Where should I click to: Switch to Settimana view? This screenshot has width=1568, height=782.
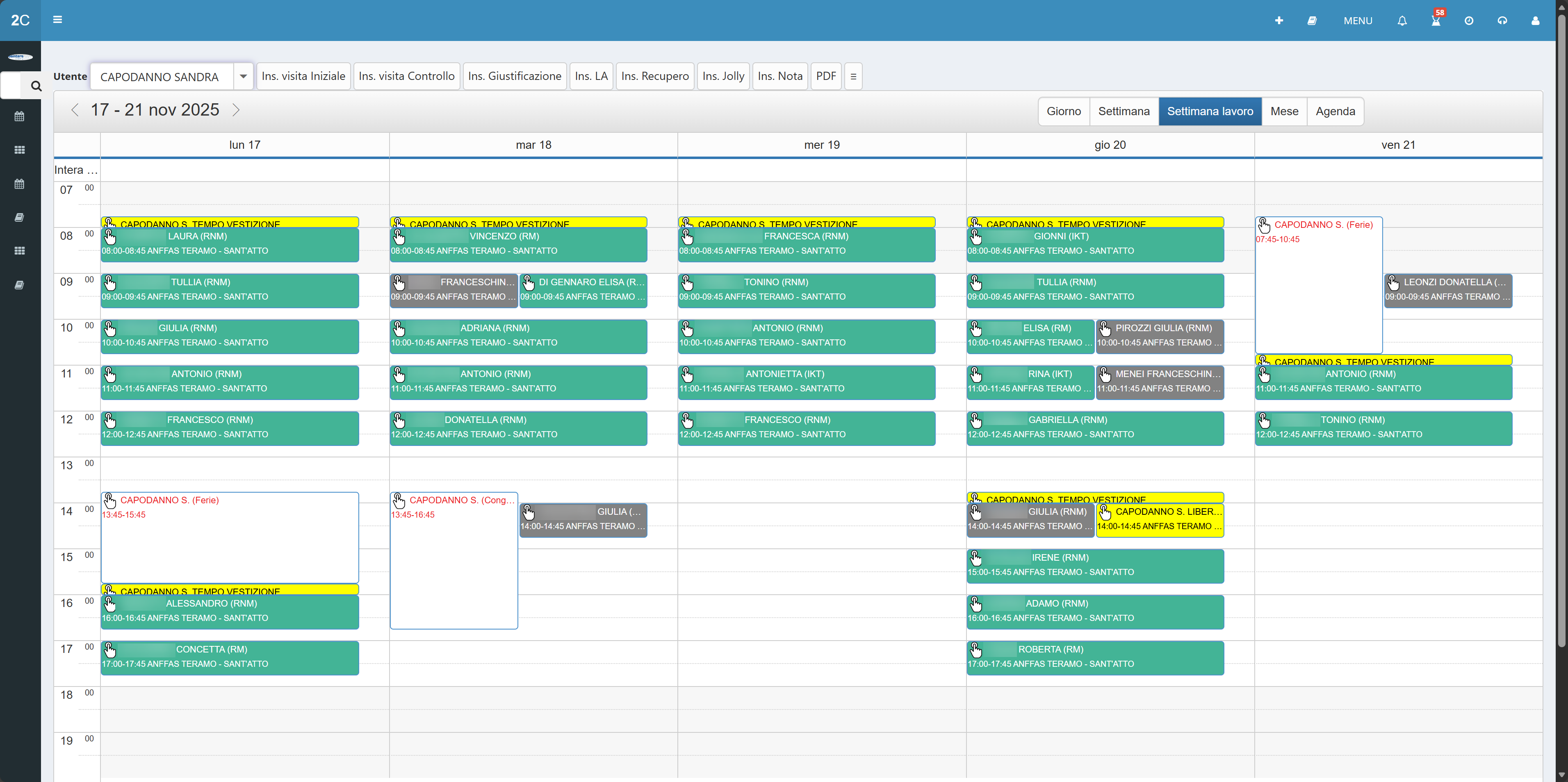(1124, 111)
